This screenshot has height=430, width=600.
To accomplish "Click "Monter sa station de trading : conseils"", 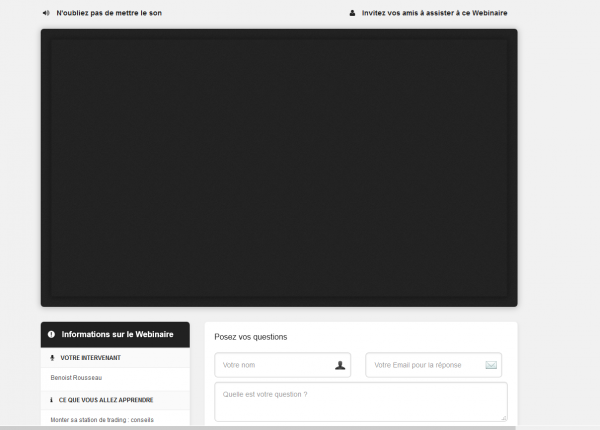I will pos(102,420).
